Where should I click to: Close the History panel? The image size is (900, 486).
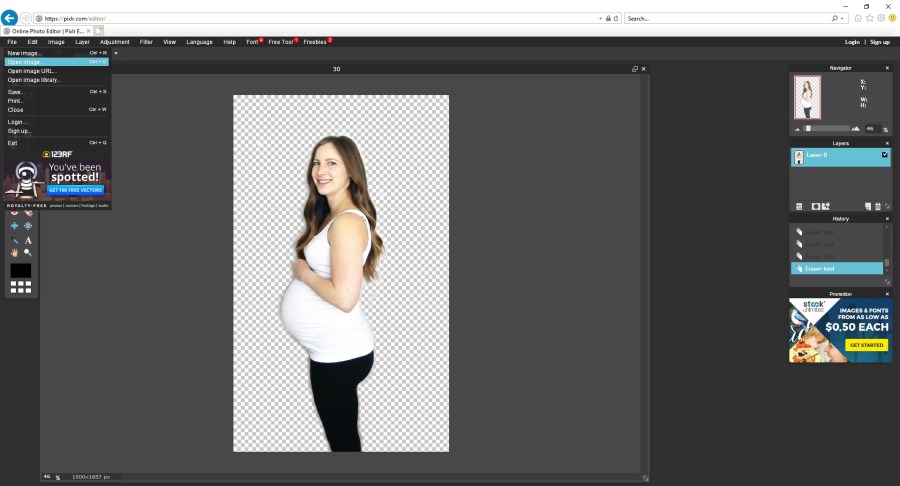coord(886,218)
